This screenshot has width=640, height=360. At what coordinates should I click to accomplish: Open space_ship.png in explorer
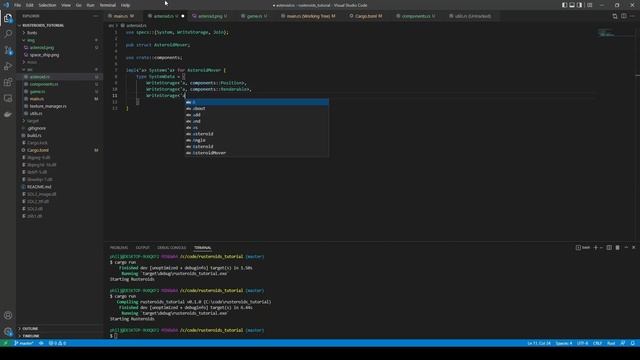44,55
